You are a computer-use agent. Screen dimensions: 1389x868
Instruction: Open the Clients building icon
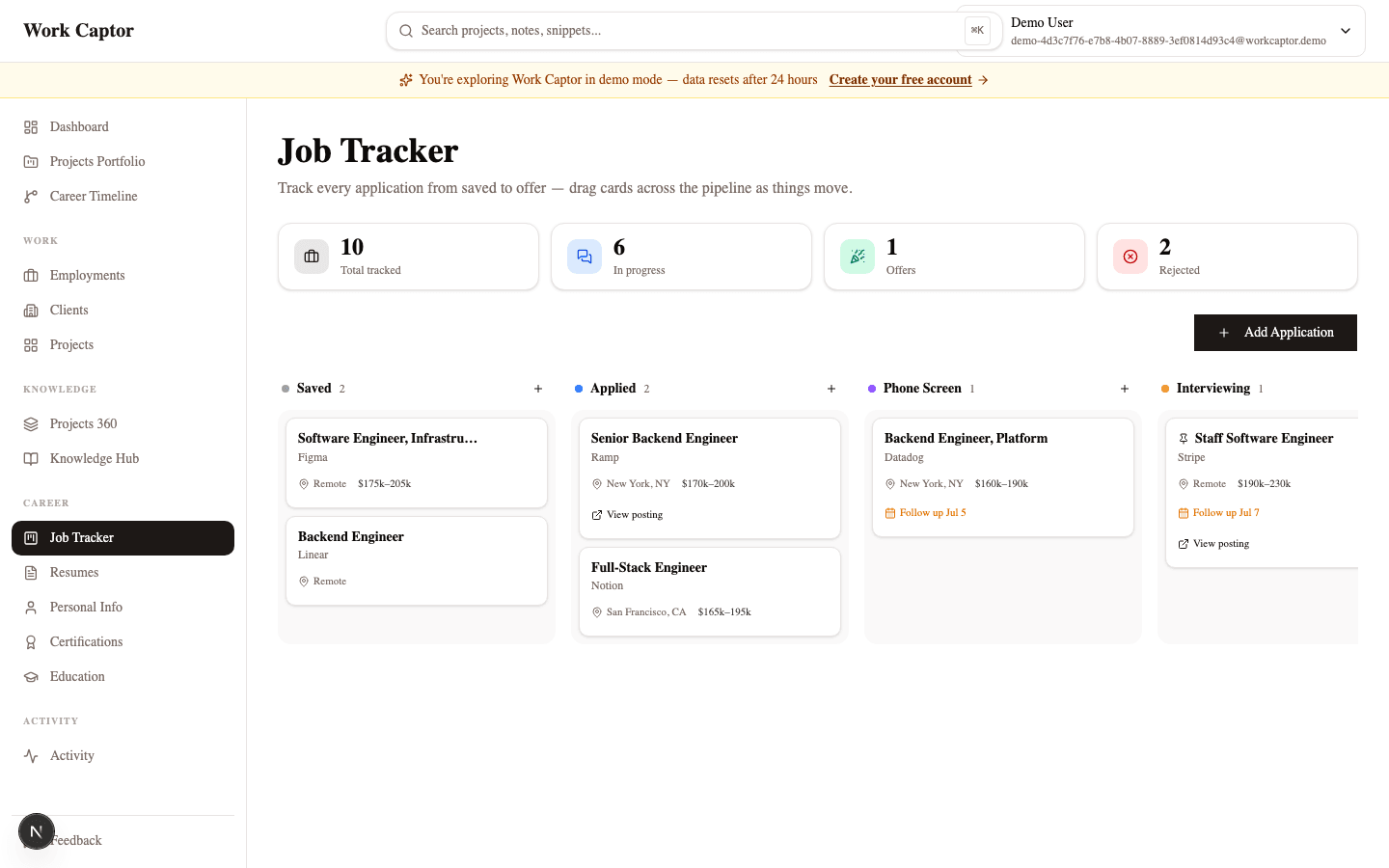(31, 311)
